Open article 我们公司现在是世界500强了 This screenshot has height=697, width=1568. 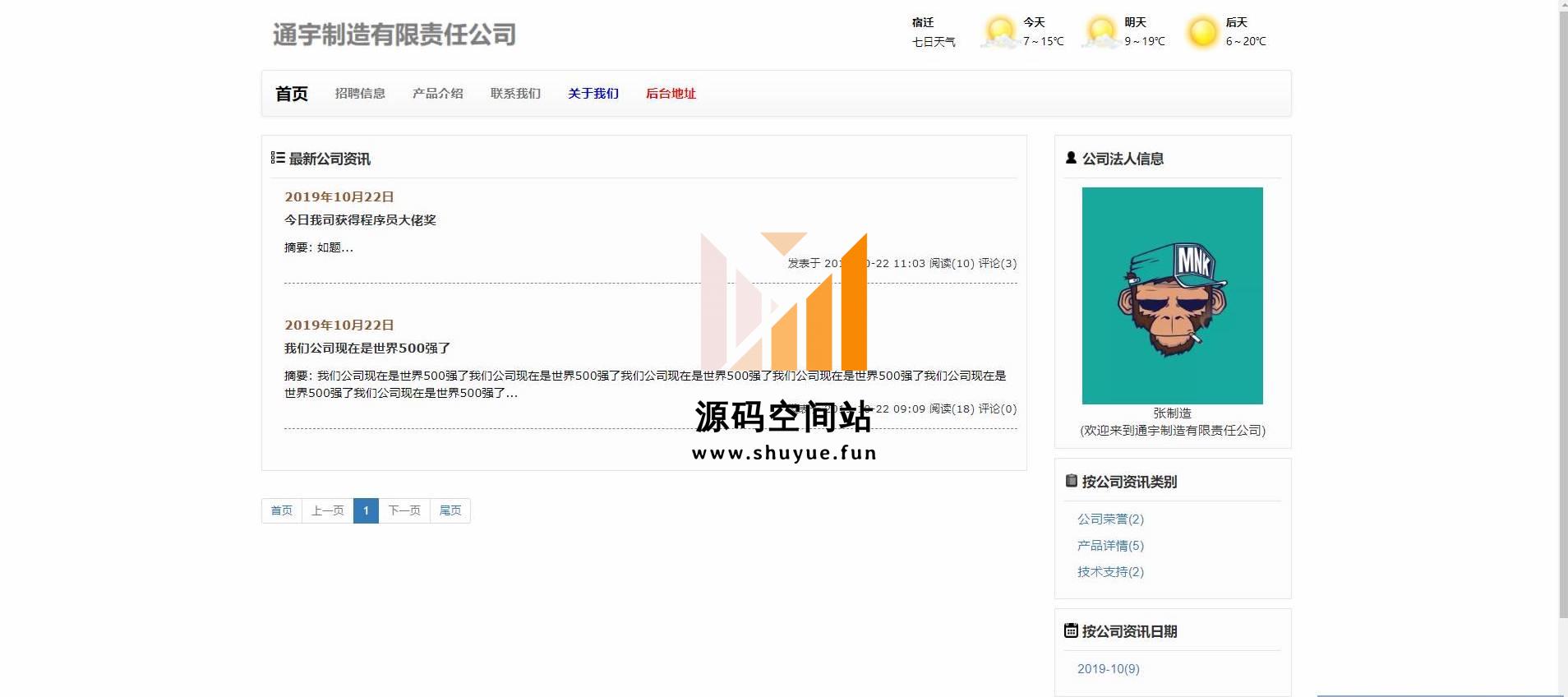(x=367, y=348)
